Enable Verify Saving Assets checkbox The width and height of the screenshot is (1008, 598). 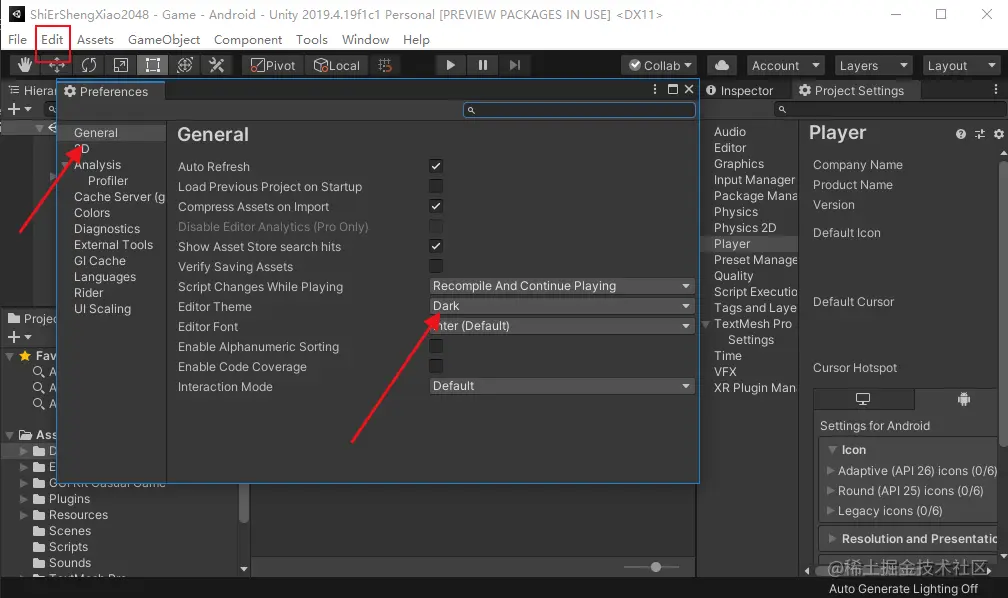[x=436, y=266]
